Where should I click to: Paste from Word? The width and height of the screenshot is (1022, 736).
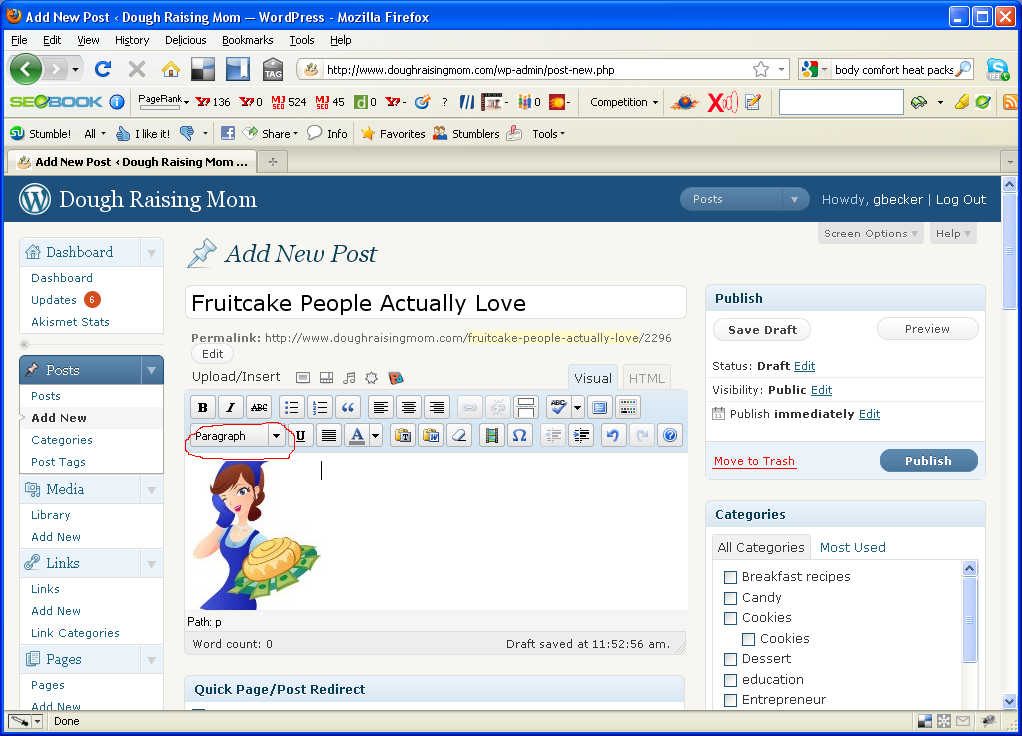[x=431, y=435]
